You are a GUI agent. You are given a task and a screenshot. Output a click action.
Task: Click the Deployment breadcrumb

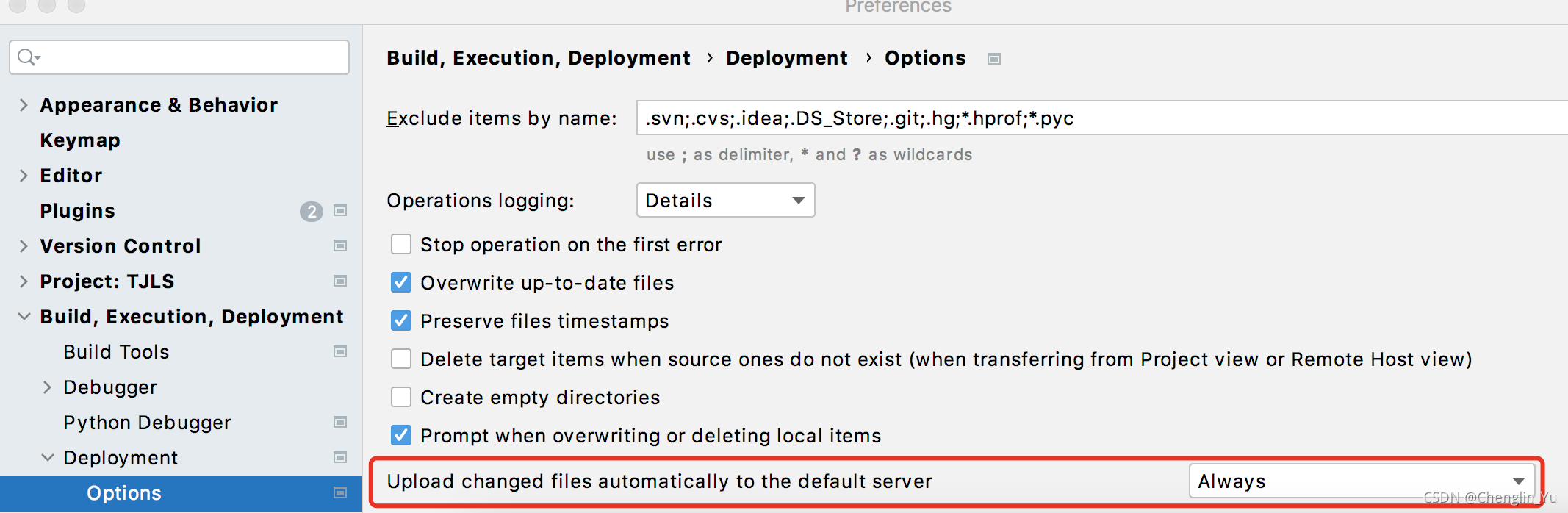click(x=787, y=58)
